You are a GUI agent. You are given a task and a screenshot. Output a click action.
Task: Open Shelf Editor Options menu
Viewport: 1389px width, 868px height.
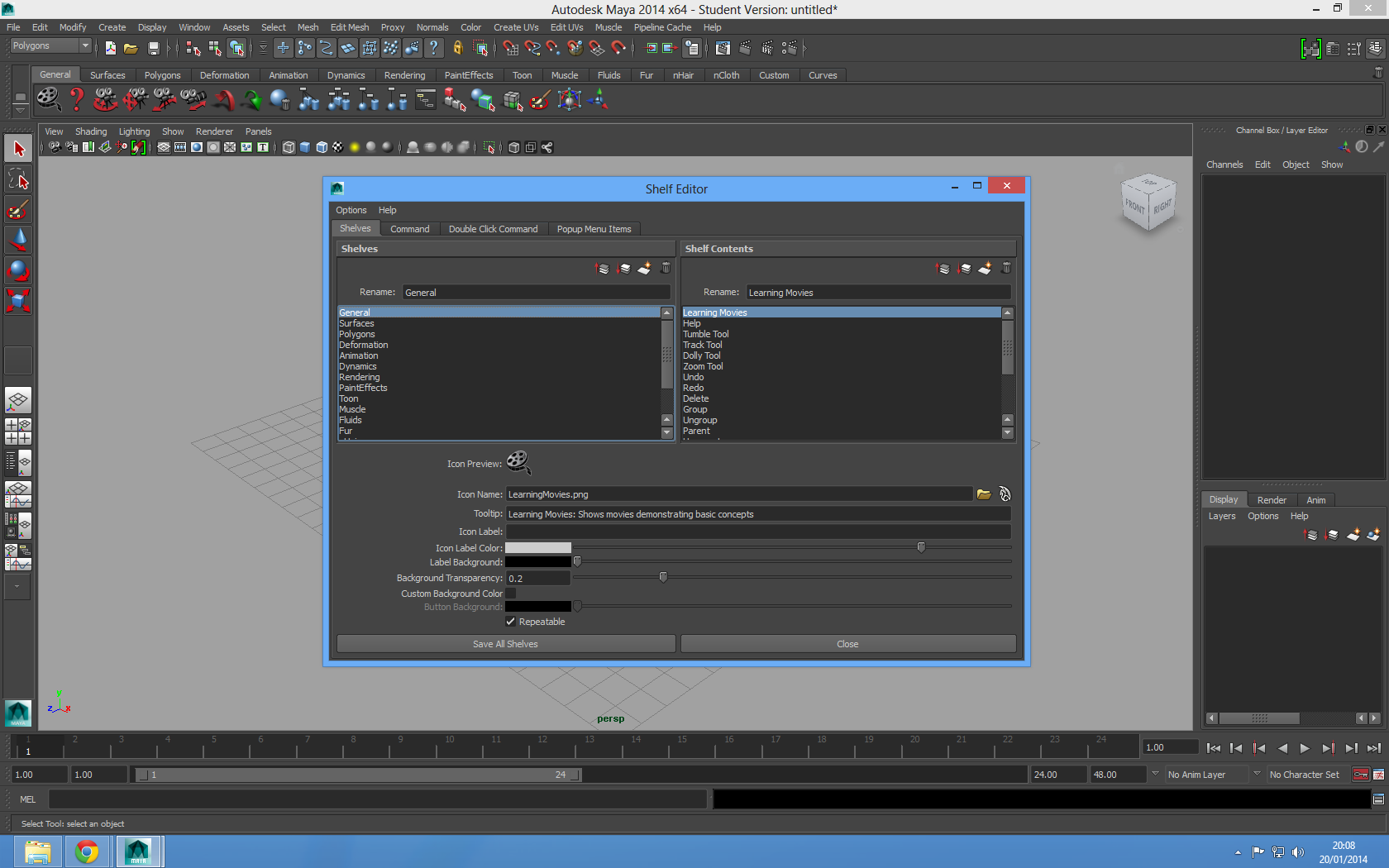click(351, 210)
